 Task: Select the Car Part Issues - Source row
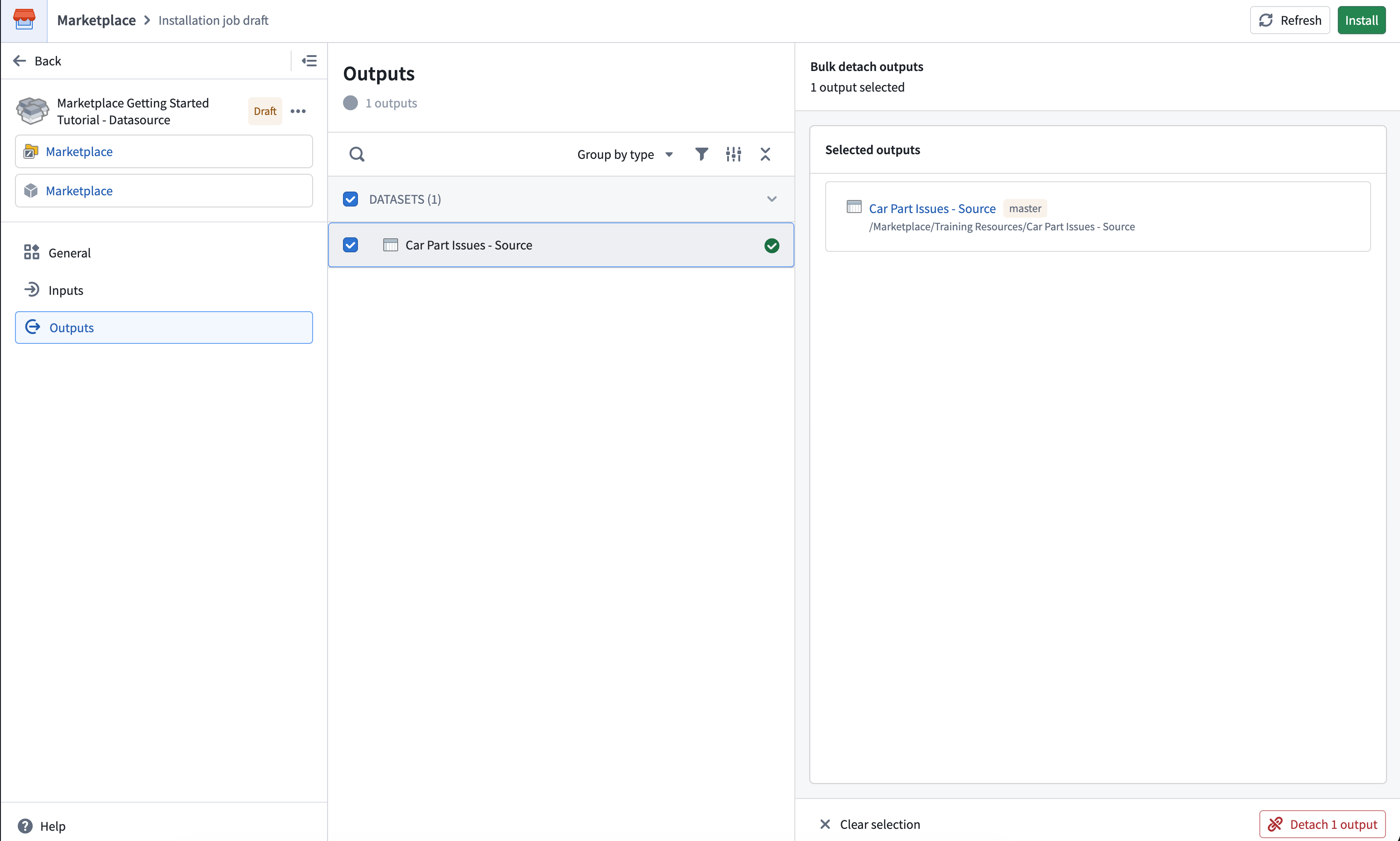click(561, 245)
